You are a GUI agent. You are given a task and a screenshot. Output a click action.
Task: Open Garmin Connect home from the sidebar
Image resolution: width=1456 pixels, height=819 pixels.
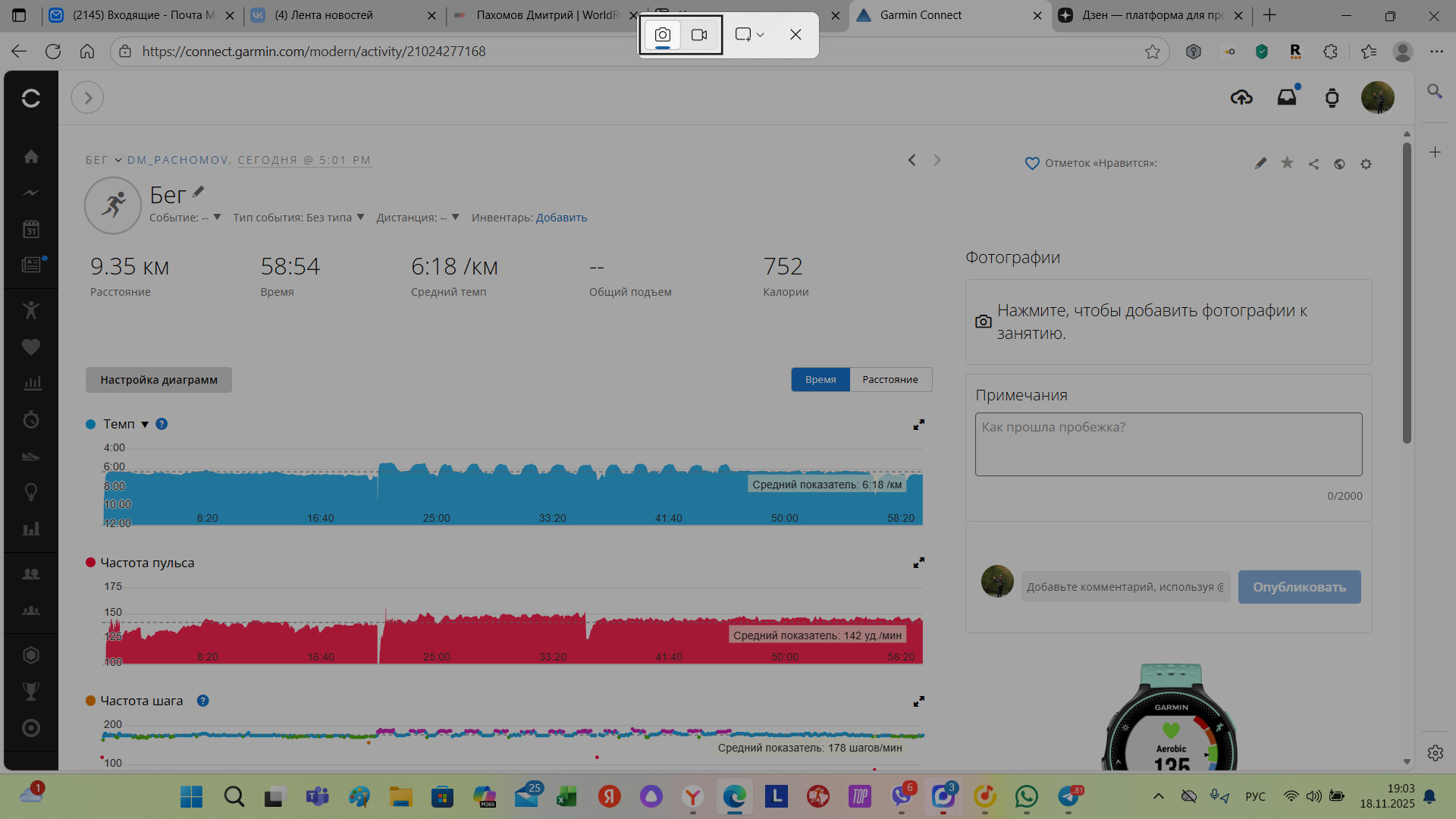(x=31, y=156)
